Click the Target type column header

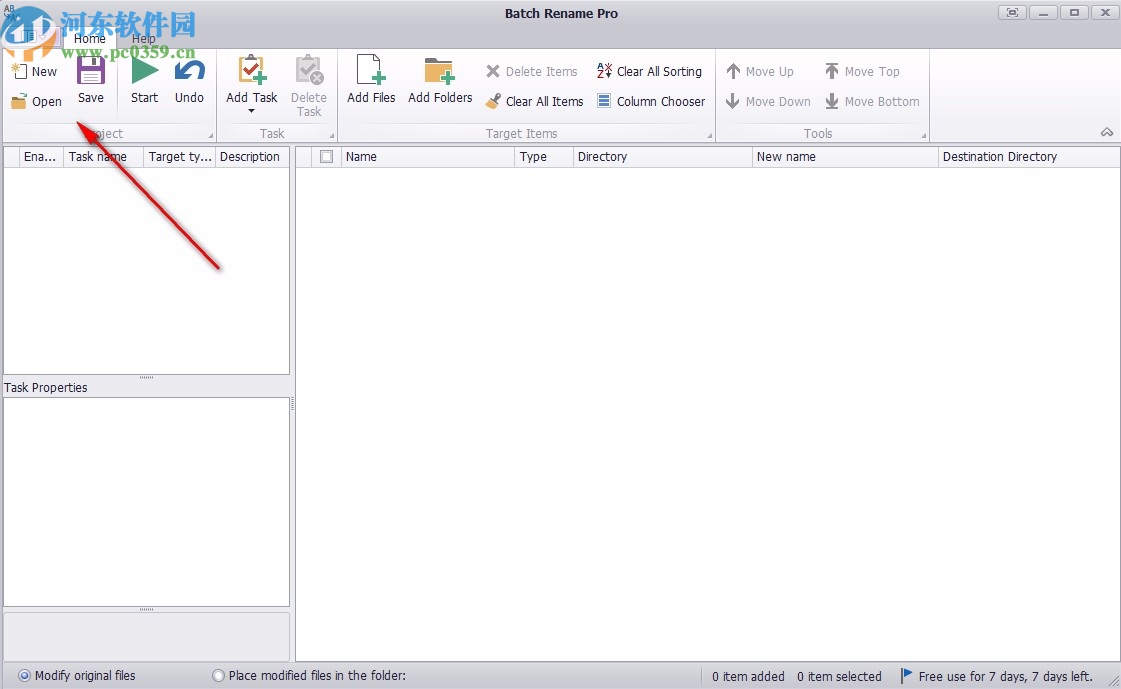pyautogui.click(x=180, y=157)
